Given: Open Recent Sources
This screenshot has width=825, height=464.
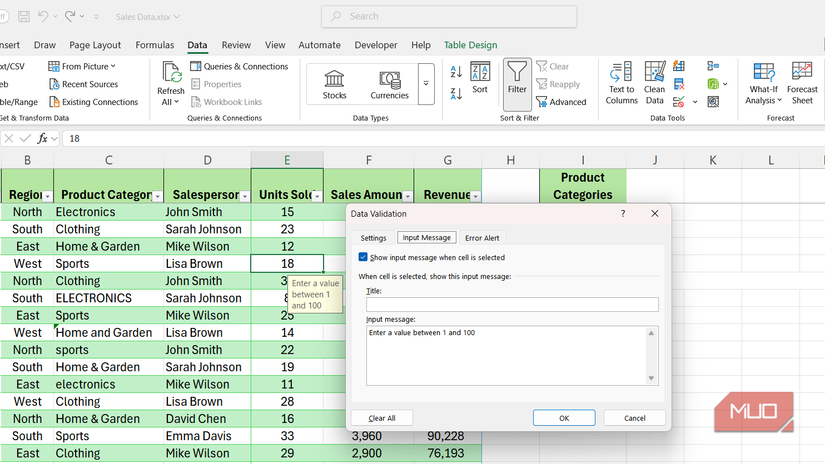Looking at the screenshot, I should click(x=83, y=84).
